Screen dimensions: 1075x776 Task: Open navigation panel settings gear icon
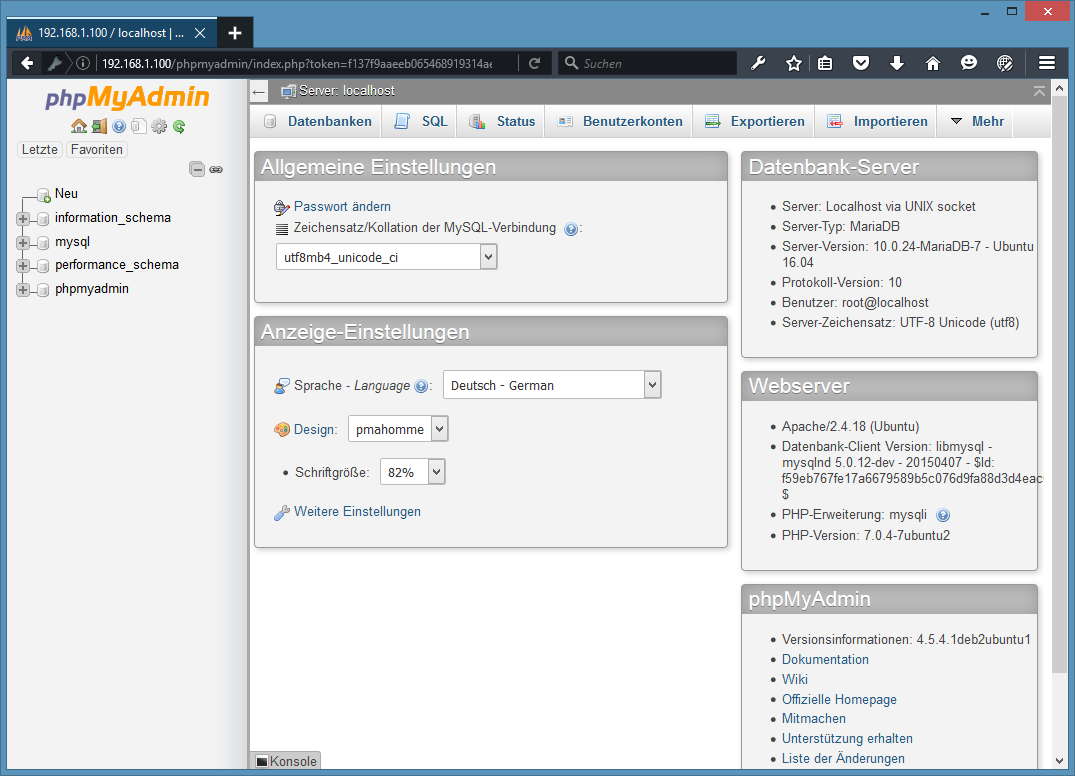click(x=159, y=126)
